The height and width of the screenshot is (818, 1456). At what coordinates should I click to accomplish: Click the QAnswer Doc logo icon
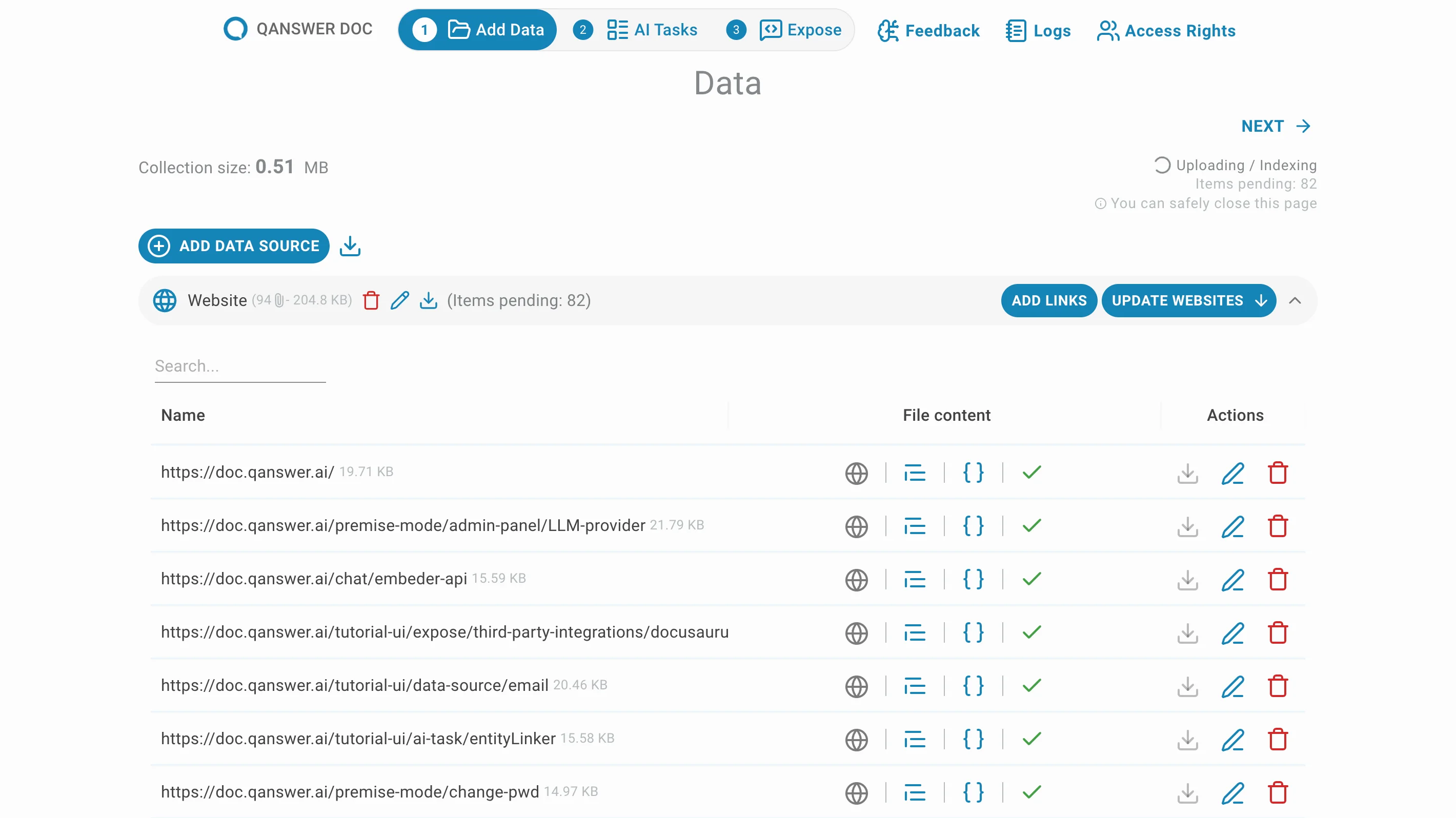[x=235, y=29]
